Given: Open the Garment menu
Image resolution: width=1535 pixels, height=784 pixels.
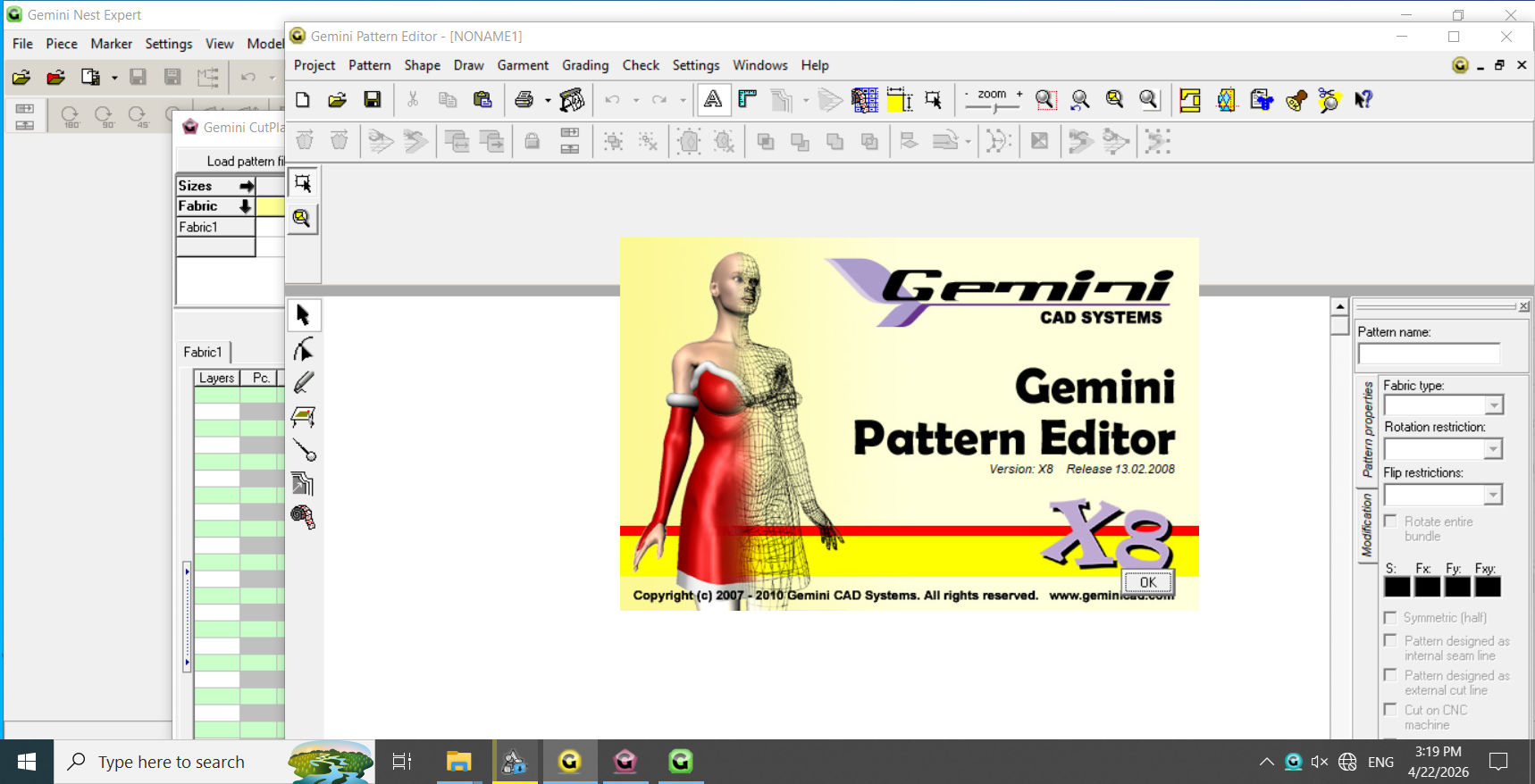Looking at the screenshot, I should coord(523,65).
